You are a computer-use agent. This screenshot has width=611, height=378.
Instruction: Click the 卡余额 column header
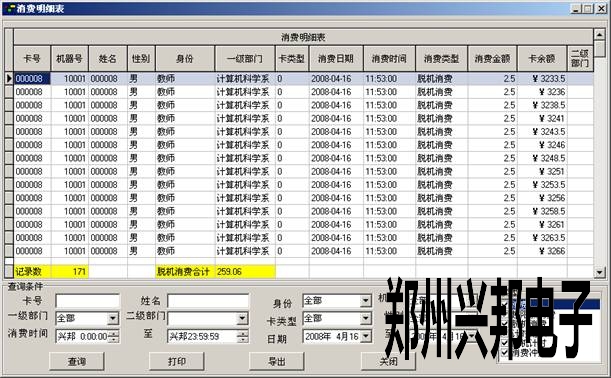point(542,58)
